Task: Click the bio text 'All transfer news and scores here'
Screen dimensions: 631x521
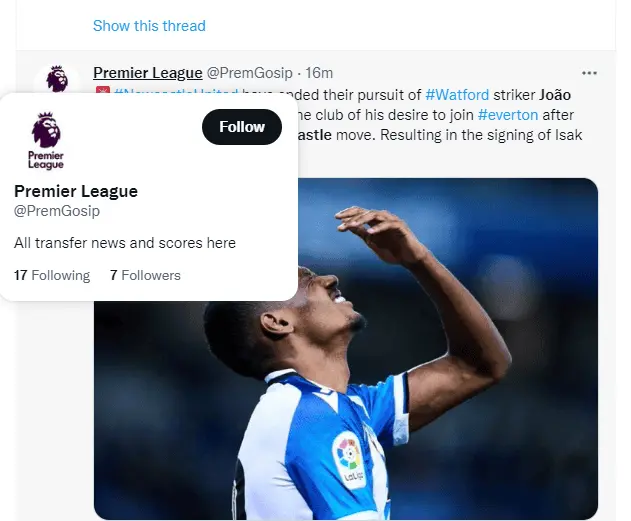Action: pos(125,243)
